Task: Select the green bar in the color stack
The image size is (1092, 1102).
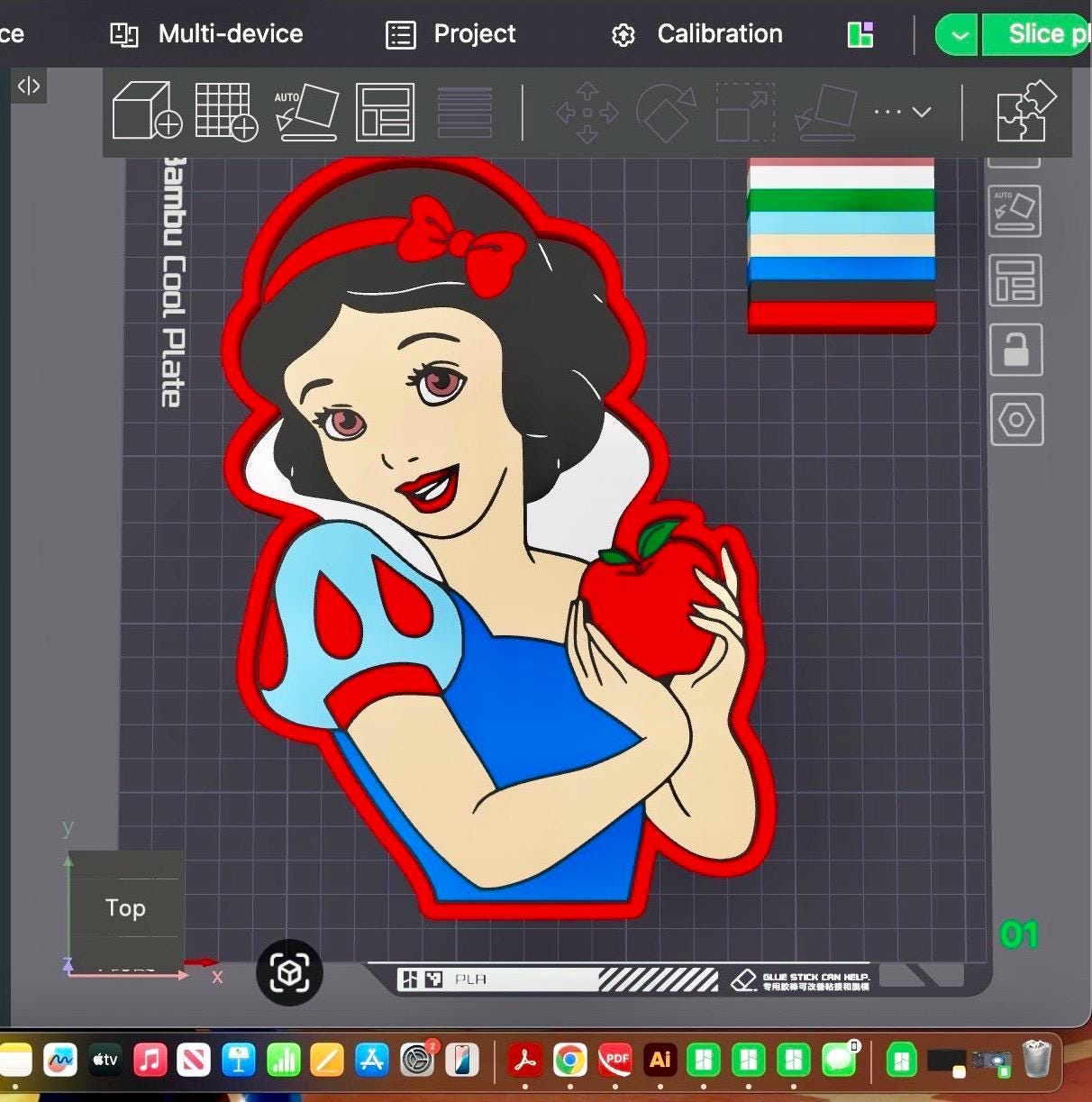Action: click(x=842, y=200)
